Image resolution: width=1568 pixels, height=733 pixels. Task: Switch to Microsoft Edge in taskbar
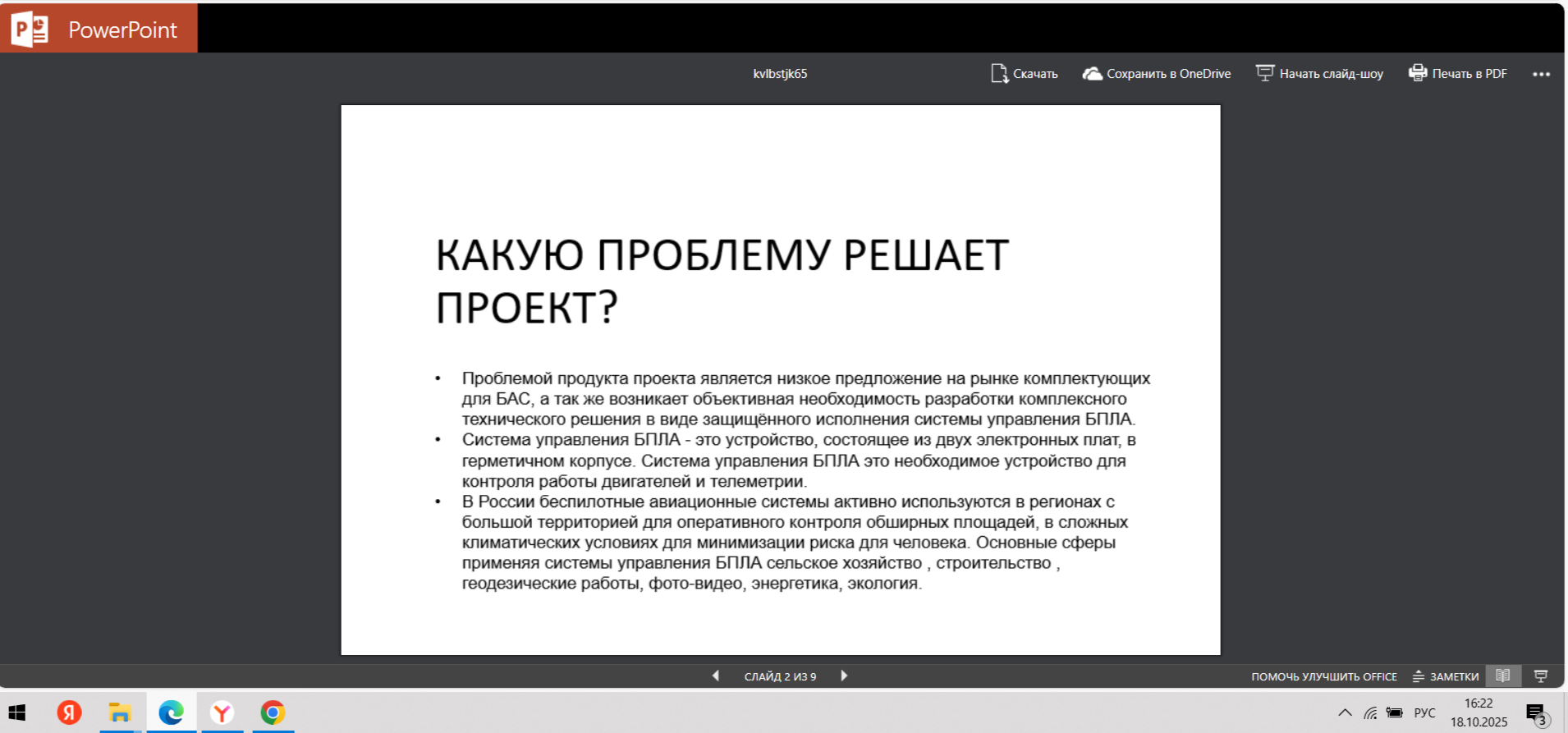coord(172,712)
